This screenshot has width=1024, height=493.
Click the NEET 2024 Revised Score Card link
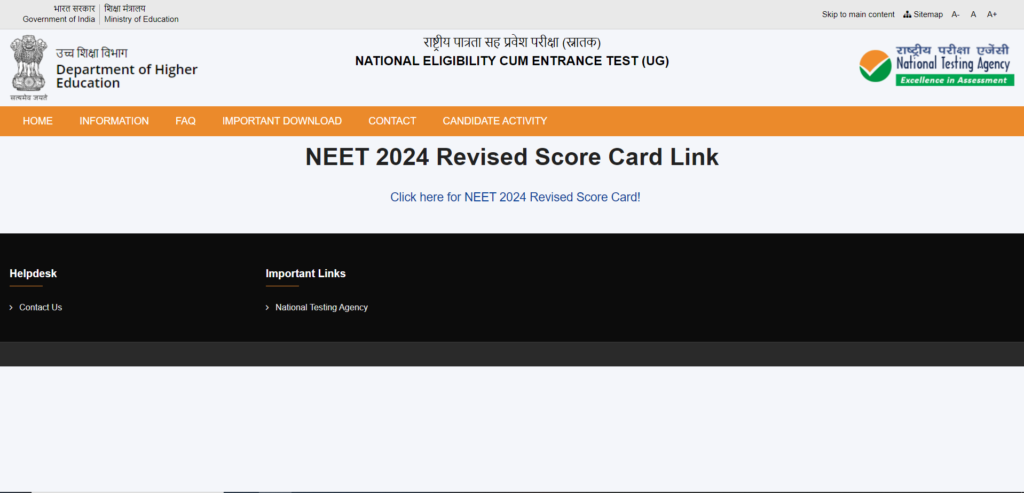(x=515, y=197)
